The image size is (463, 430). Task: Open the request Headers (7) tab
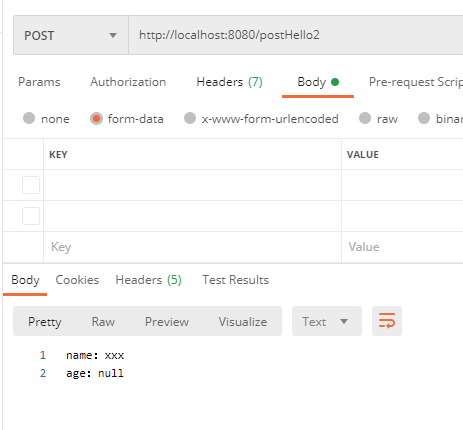[x=229, y=82]
